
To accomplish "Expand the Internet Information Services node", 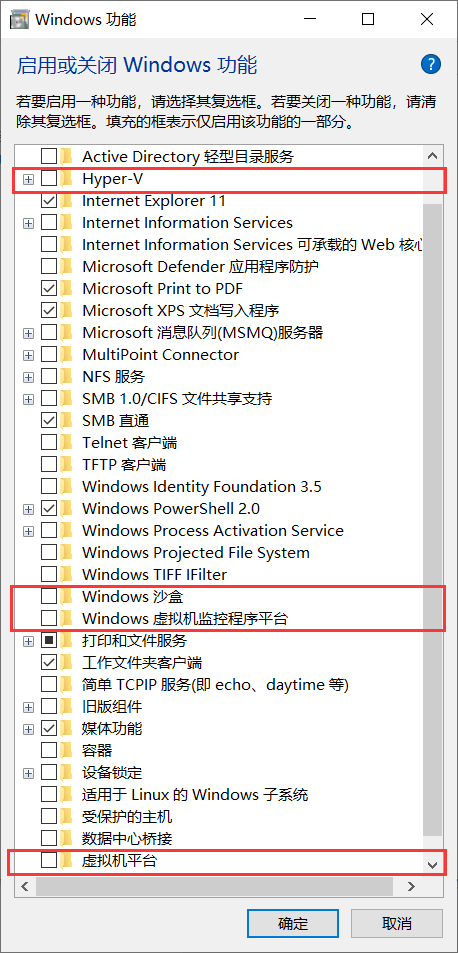I will tap(28, 223).
